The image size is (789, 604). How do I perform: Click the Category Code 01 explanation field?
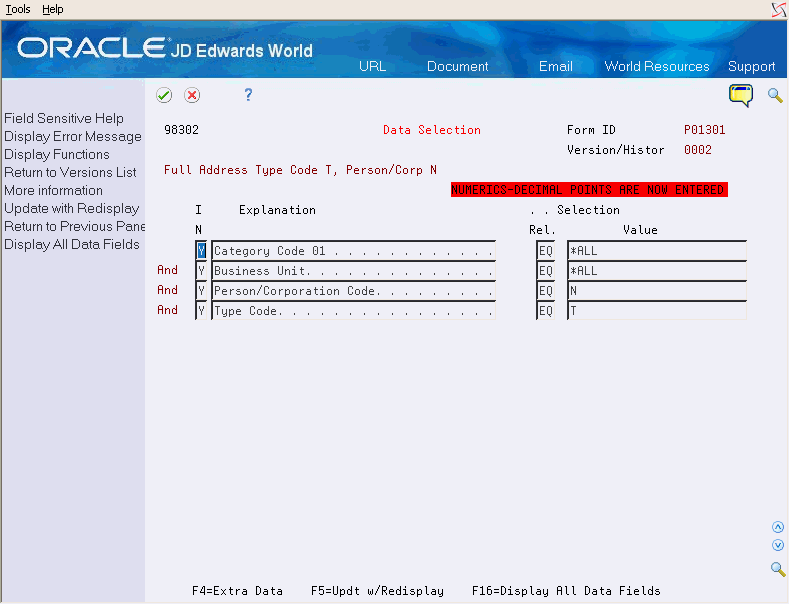tap(354, 251)
